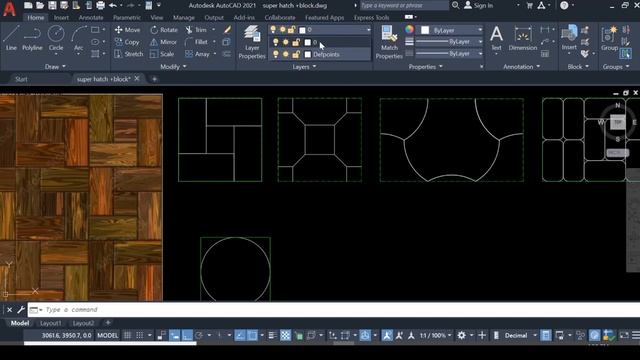Open Layer Properties manager
Viewport: 640px width, 360px height.
pos(252,42)
